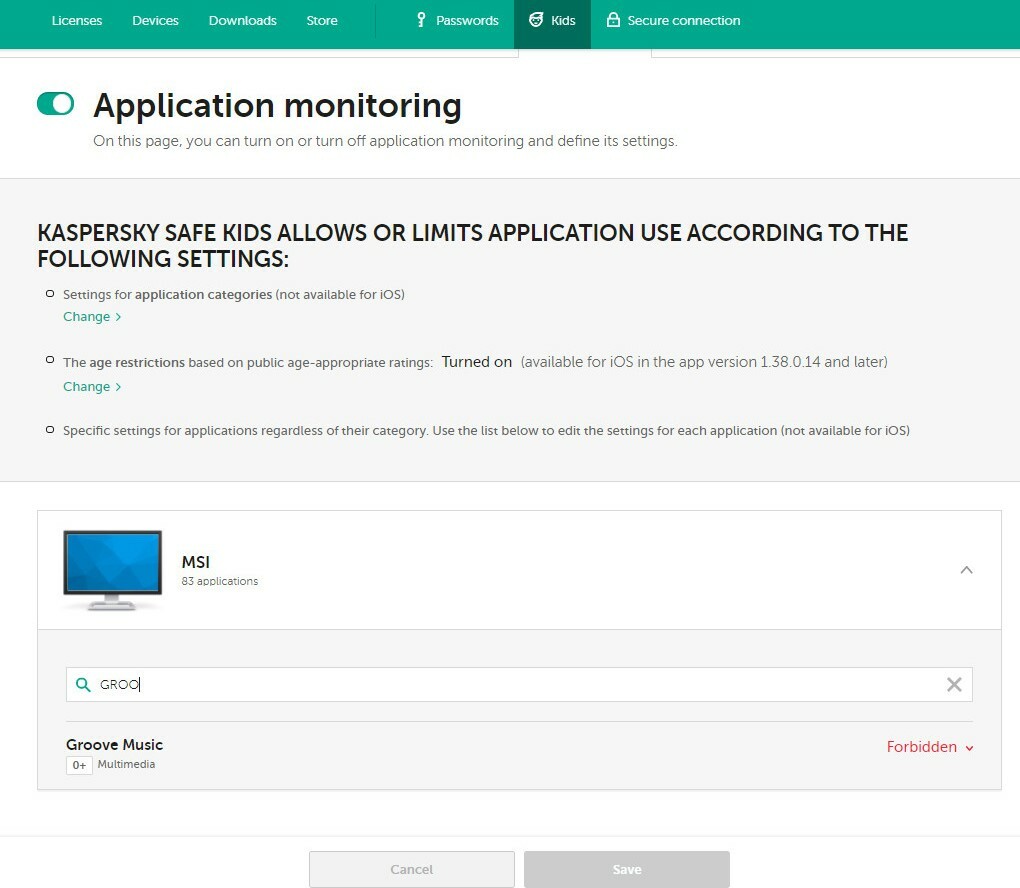Click the MSI computer monitor thumbnail
Viewport: 1020px width, 888px height.
[113, 571]
